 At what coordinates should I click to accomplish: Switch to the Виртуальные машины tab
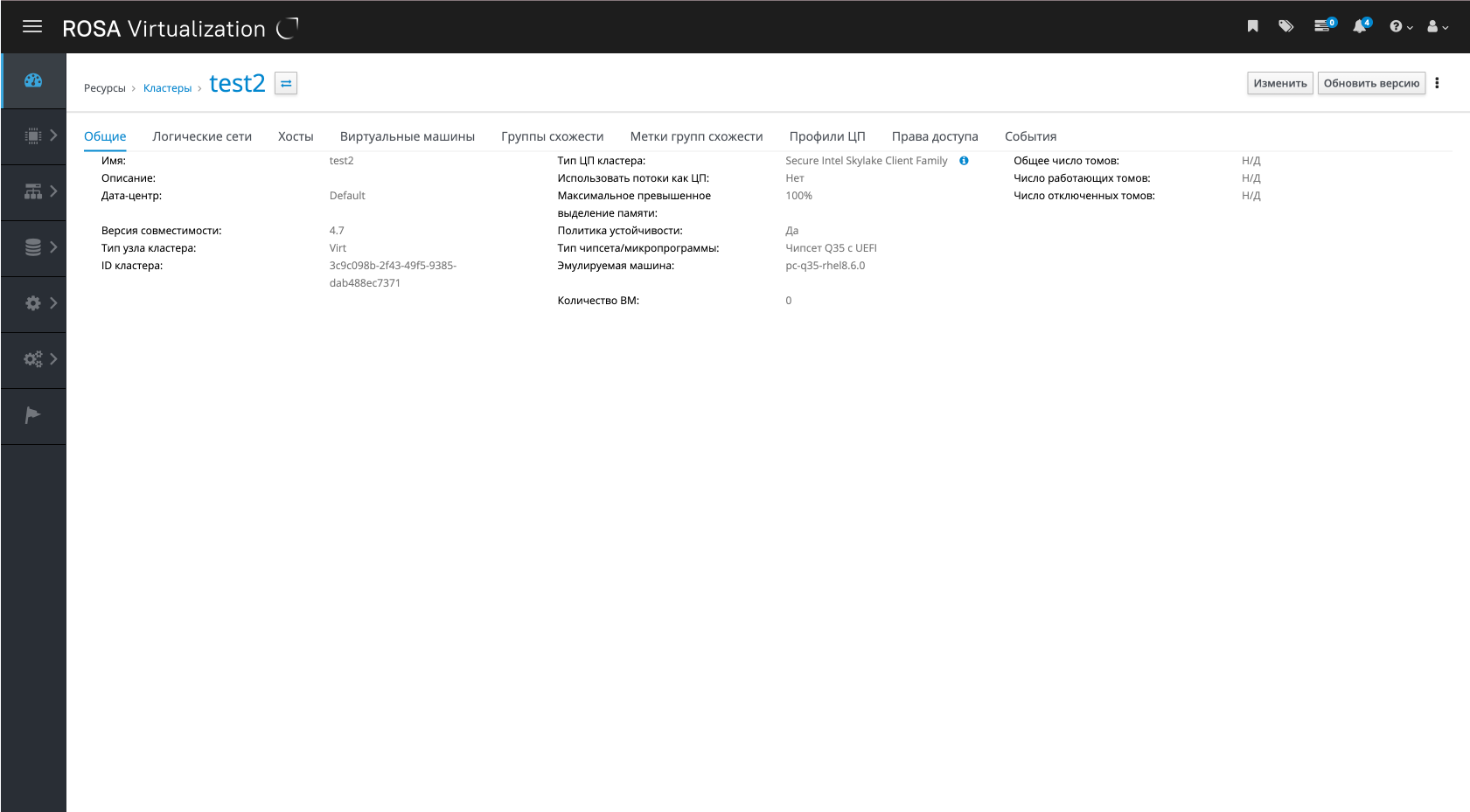[x=407, y=136]
